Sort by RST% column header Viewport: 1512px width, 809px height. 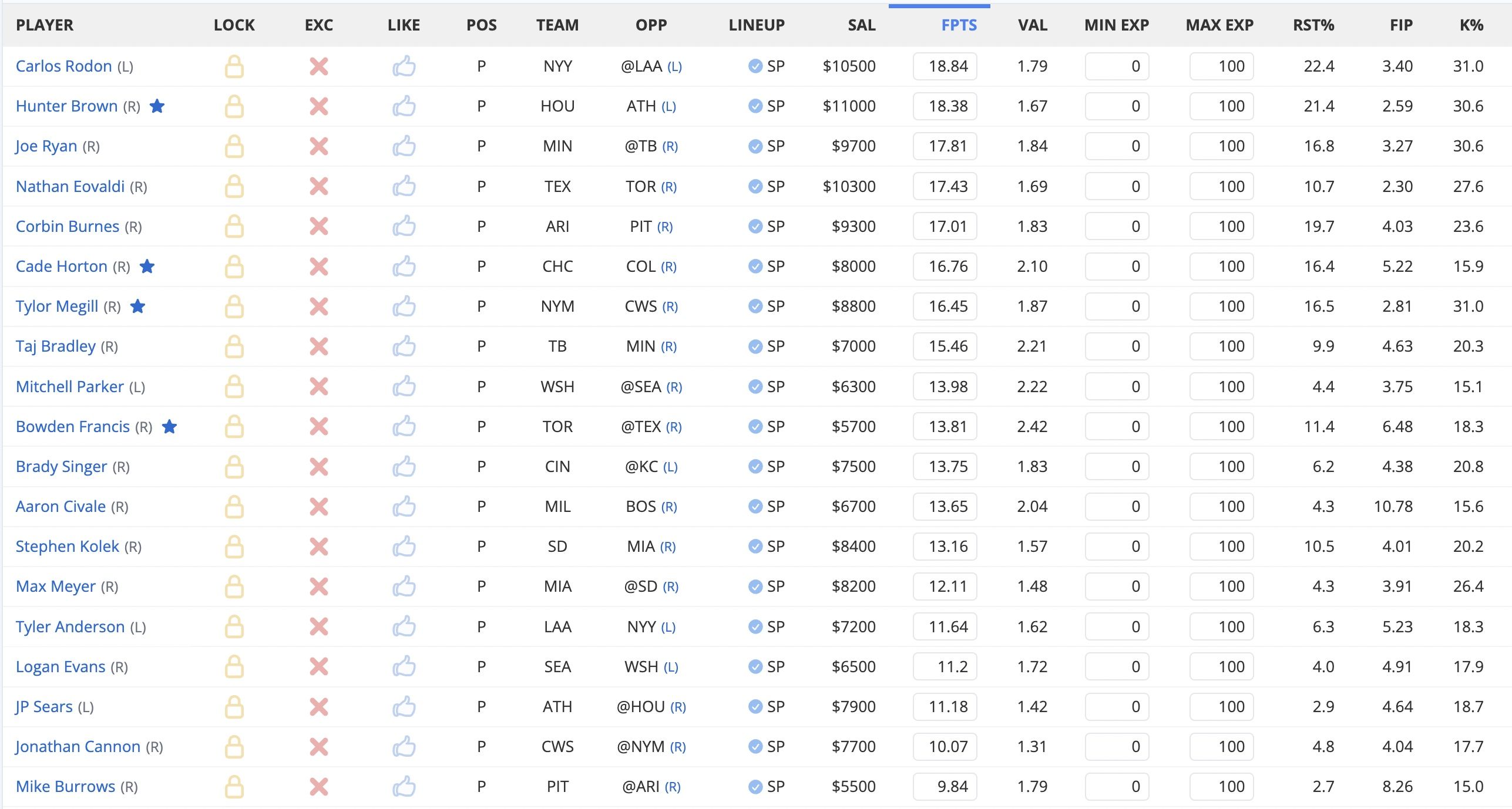pos(1313,25)
